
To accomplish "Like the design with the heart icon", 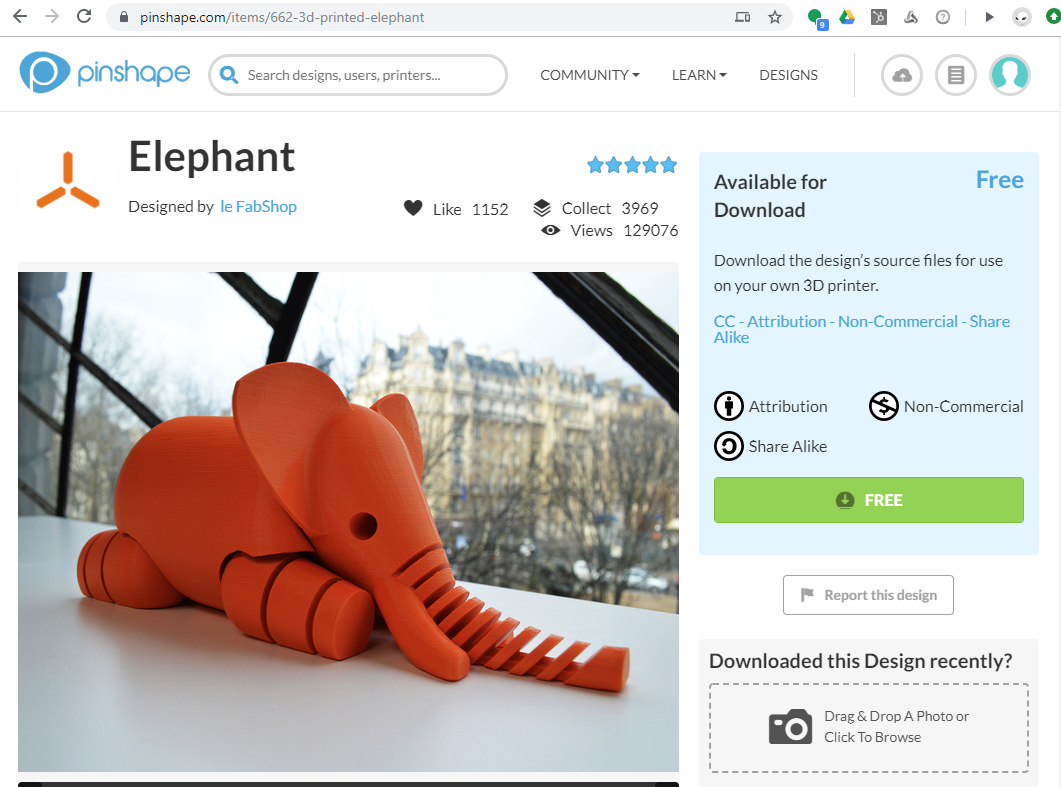I will tap(413, 208).
